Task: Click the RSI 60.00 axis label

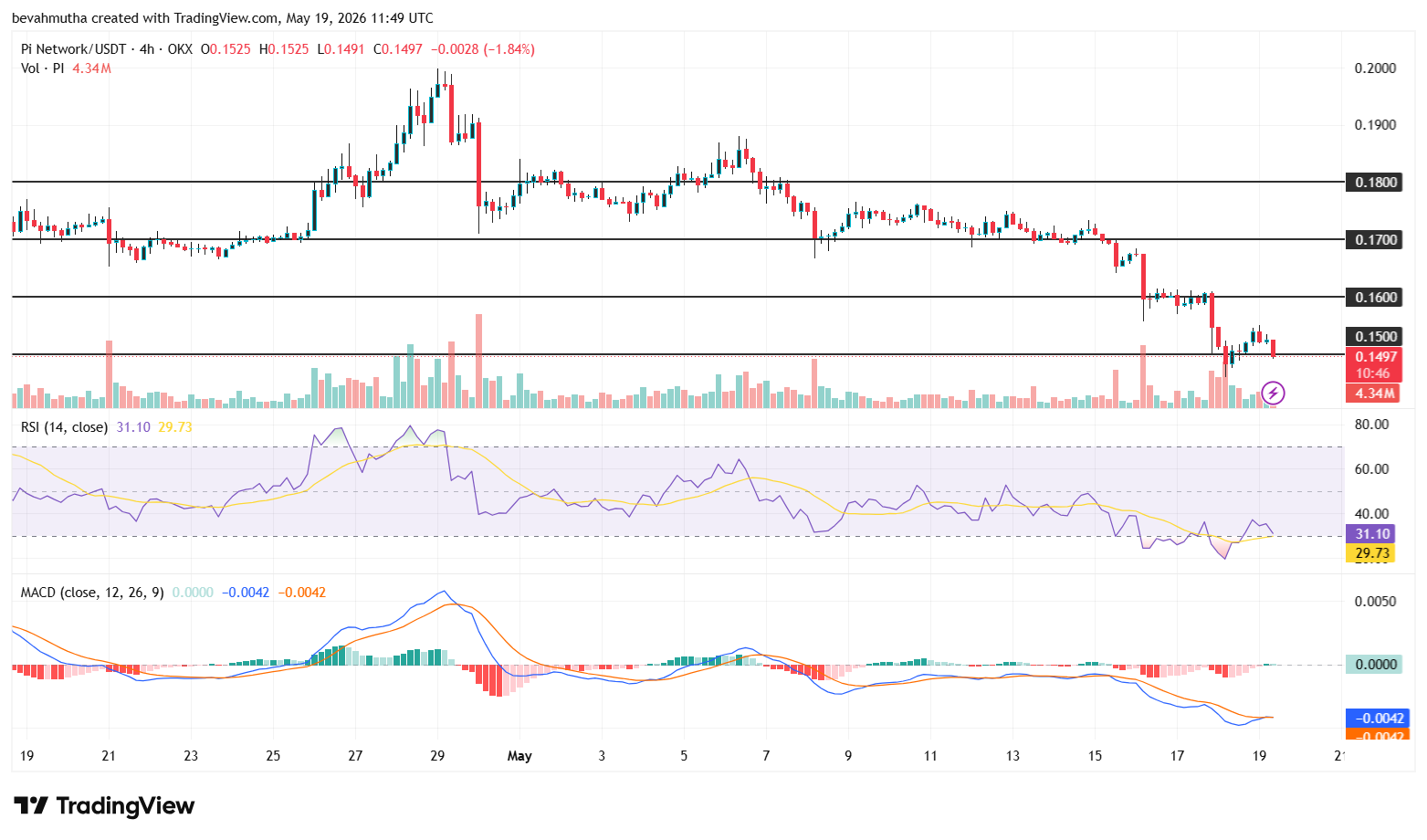Action: [x=1371, y=469]
